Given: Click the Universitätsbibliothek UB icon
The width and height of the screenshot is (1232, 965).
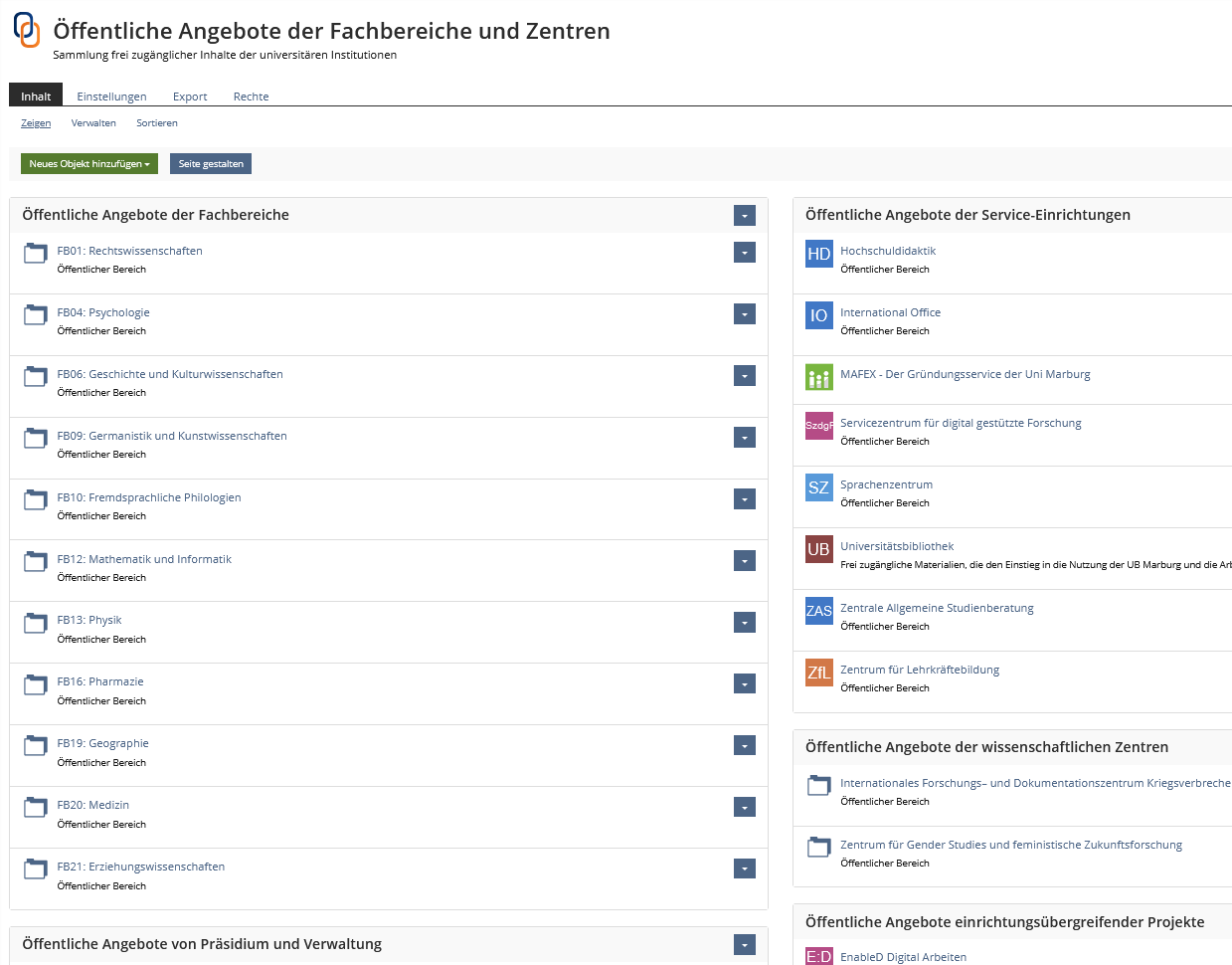Looking at the screenshot, I should 818,549.
